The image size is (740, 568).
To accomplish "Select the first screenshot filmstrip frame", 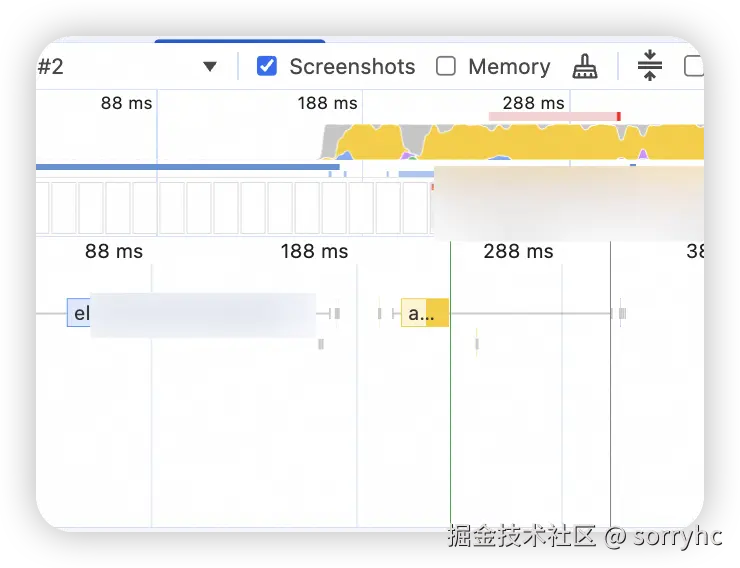I will click(64, 207).
